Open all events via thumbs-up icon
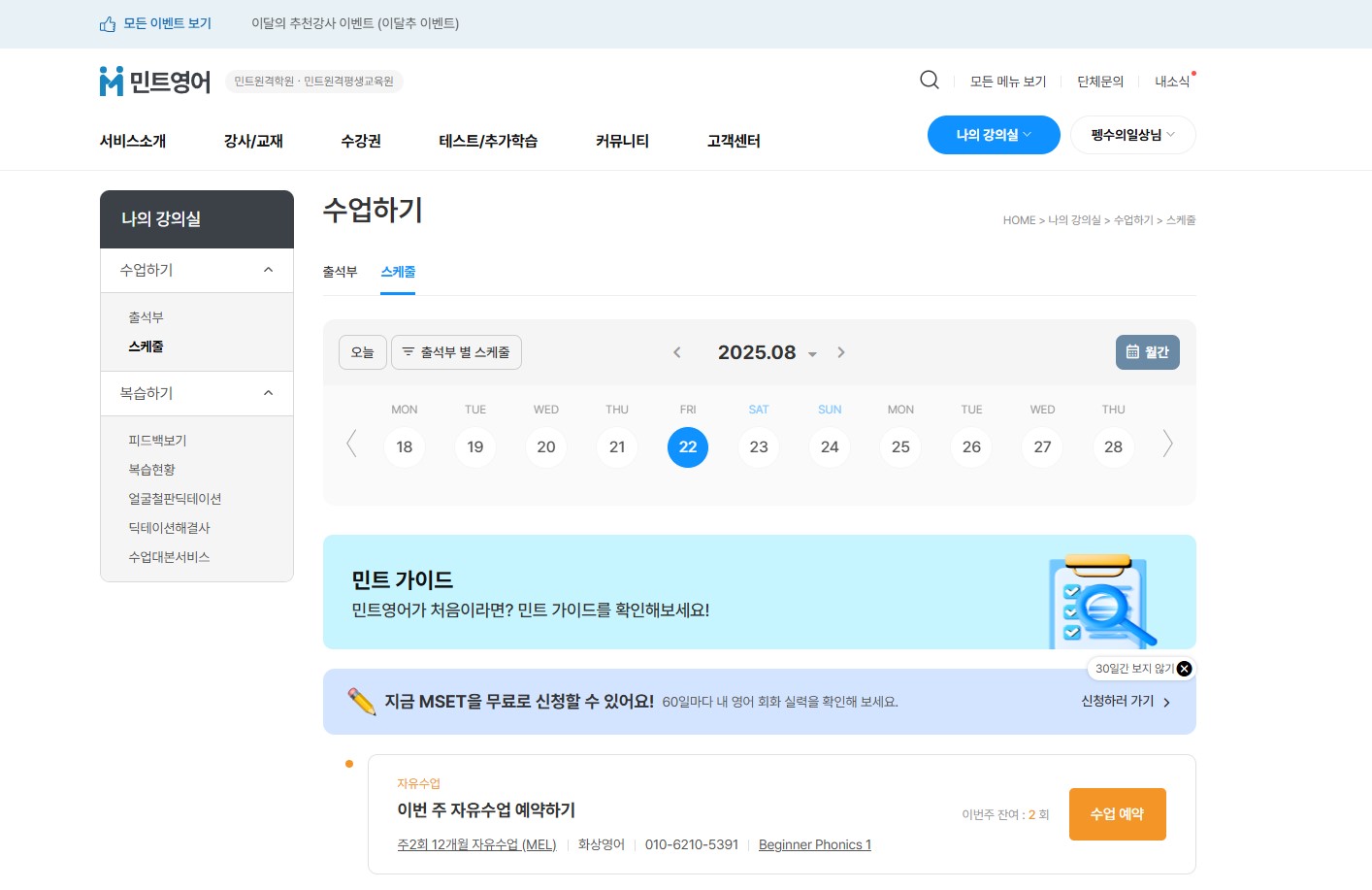 (x=108, y=24)
